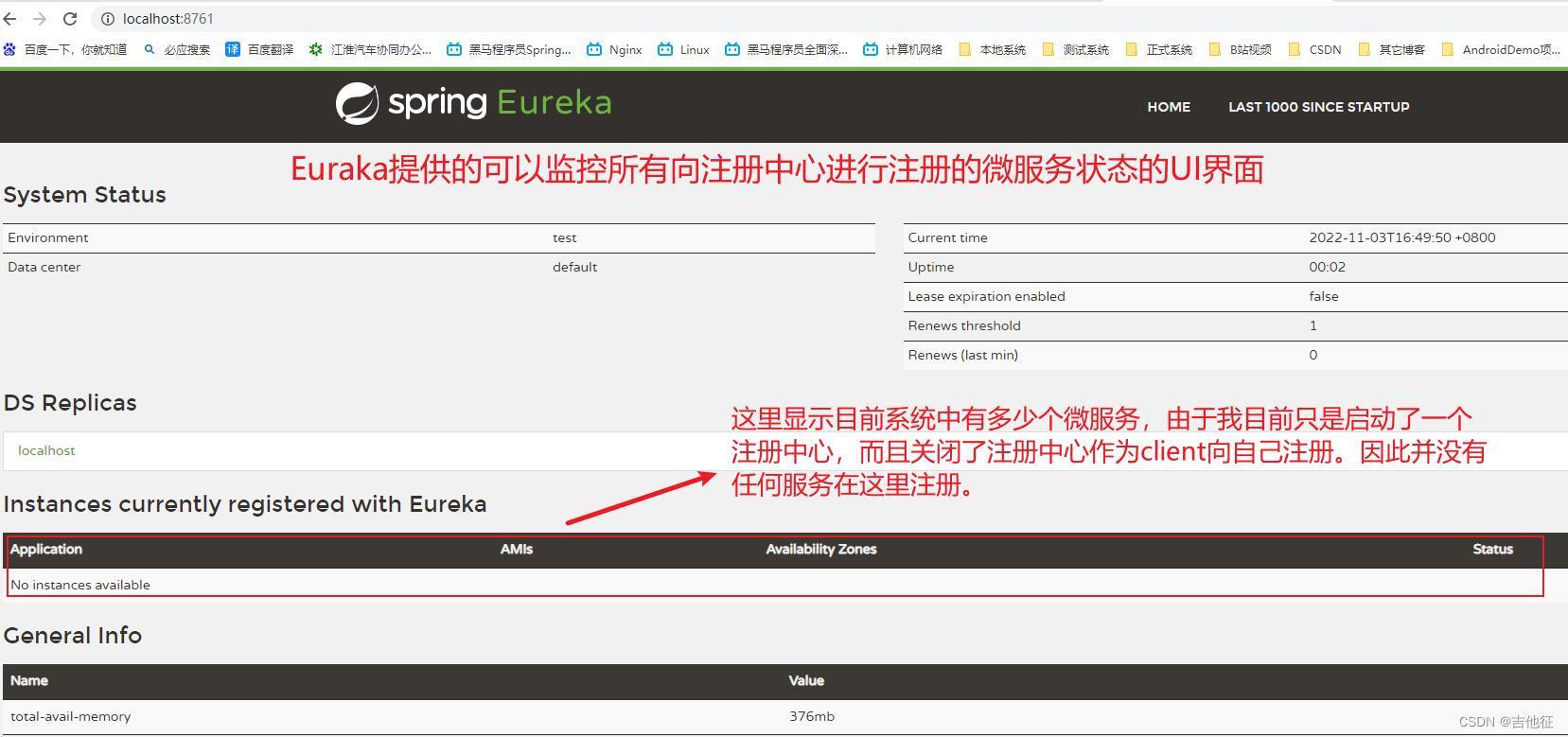This screenshot has width=1568, height=737.
Task: Open the Linux bookmark
Action: (x=684, y=49)
